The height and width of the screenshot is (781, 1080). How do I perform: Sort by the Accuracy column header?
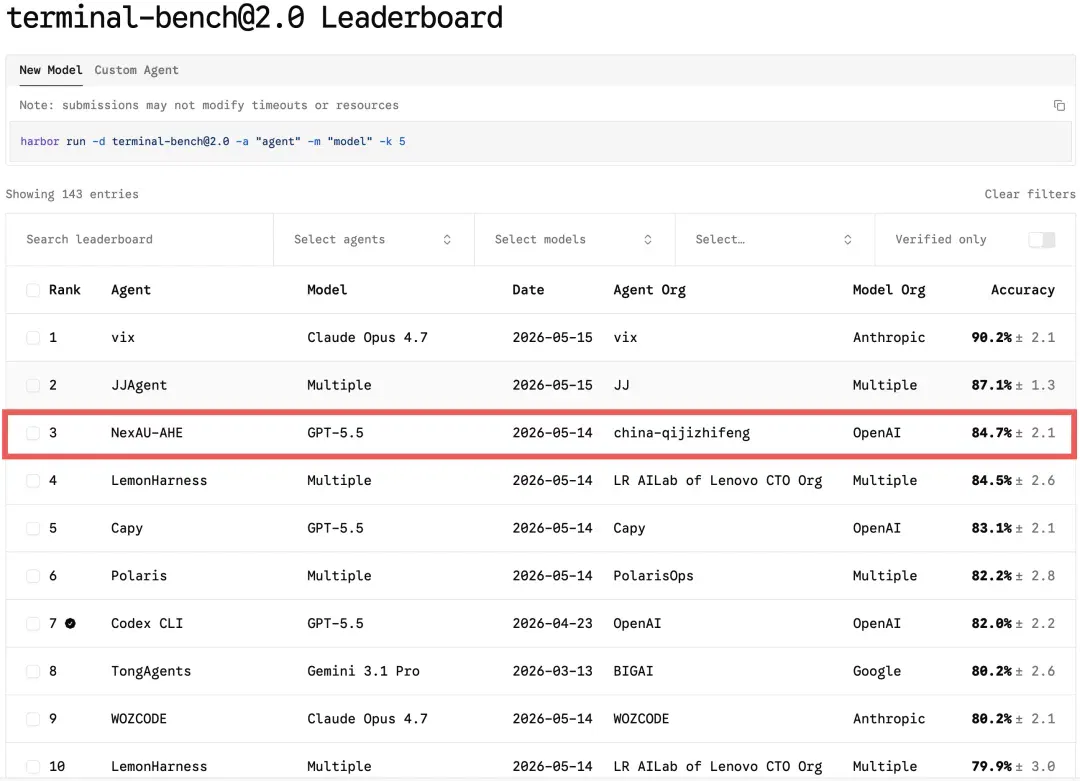click(1023, 290)
